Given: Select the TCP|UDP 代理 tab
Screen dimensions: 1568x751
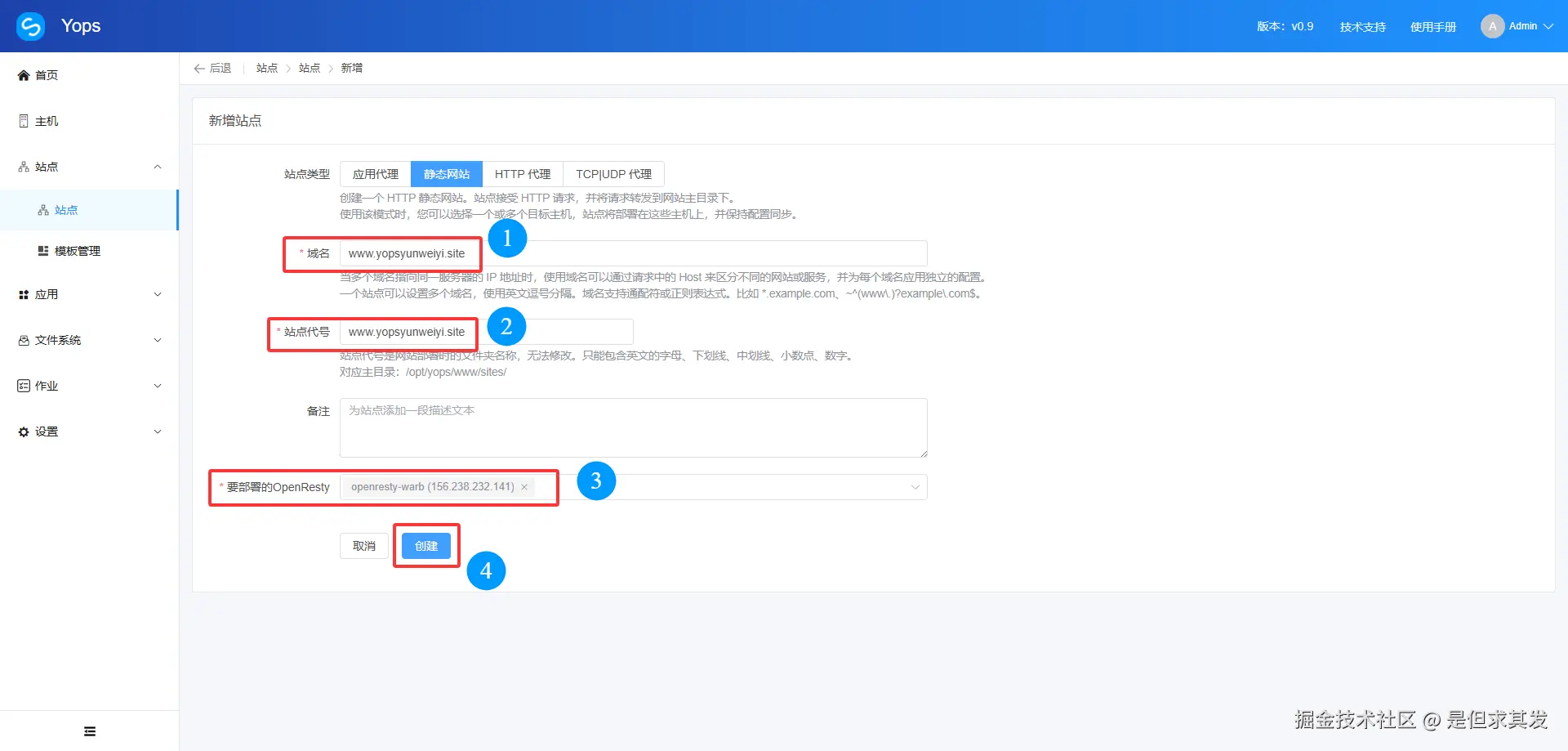Looking at the screenshot, I should [613, 173].
